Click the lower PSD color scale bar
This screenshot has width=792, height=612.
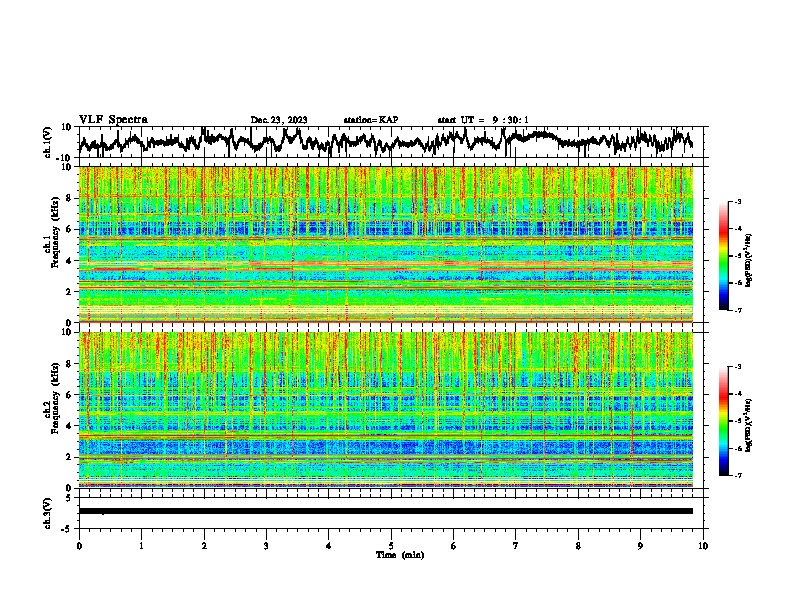[723, 421]
